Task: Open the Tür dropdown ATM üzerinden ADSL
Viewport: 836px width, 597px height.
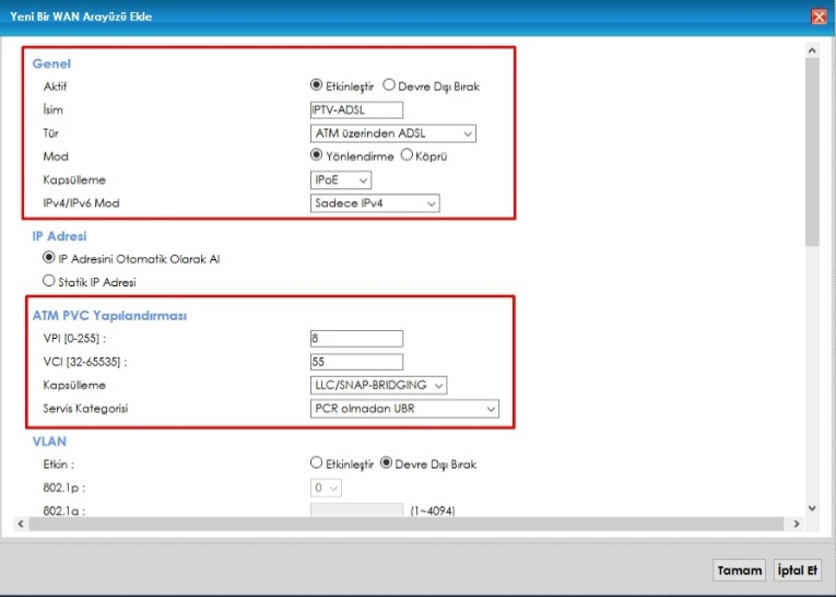Action: coord(393,133)
